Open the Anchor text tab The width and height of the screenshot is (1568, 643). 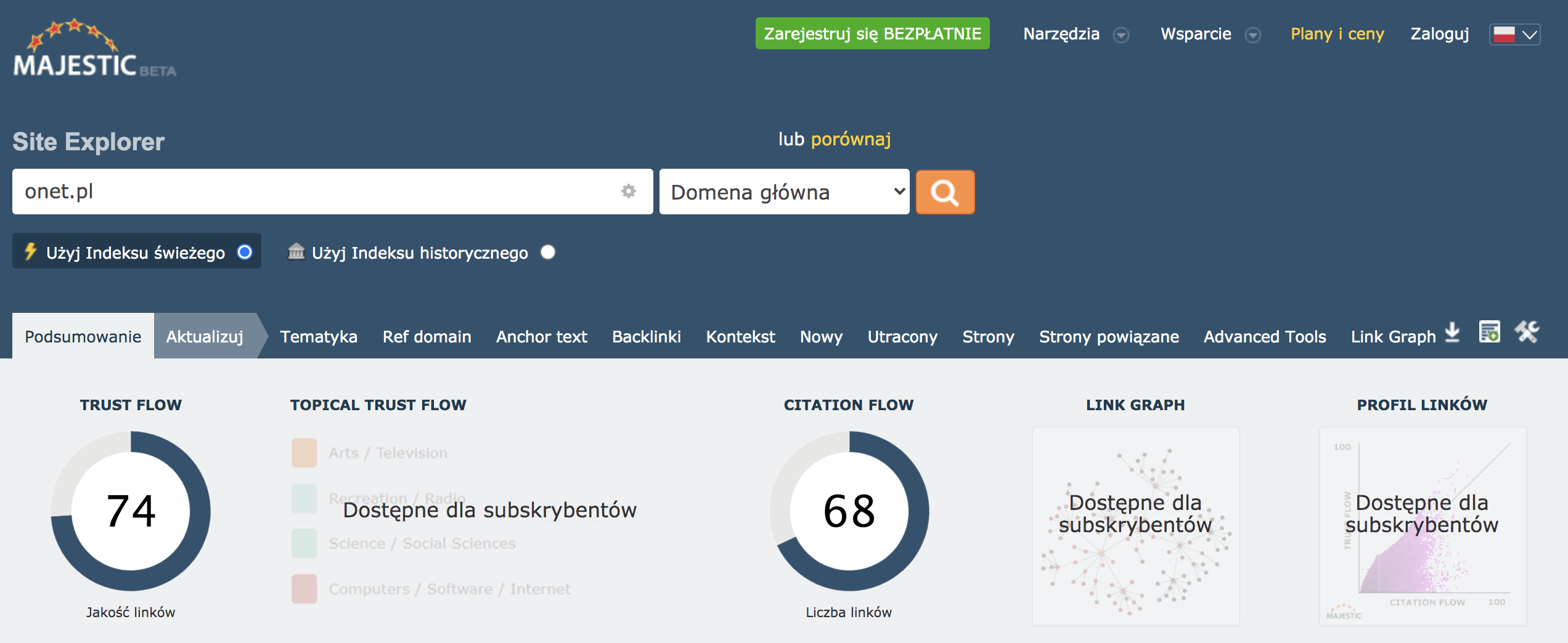[541, 336]
